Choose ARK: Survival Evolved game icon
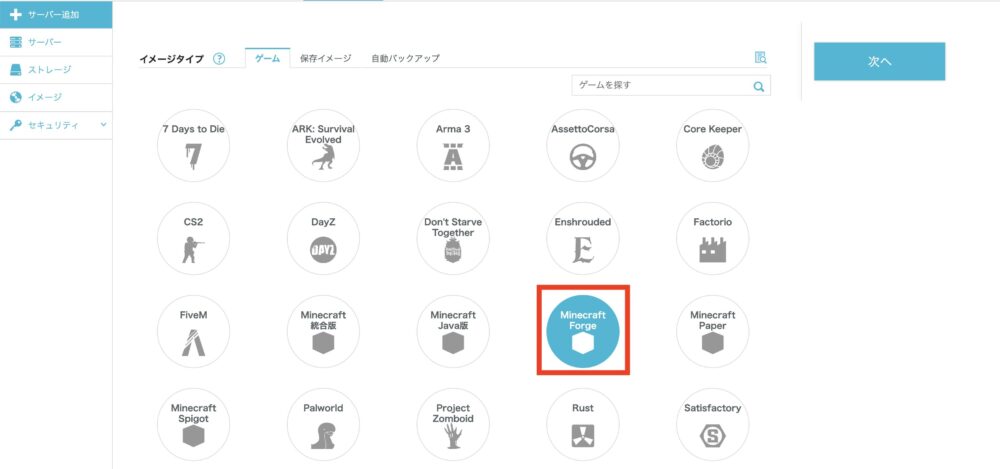This screenshot has height=469, width=1000. point(323,145)
